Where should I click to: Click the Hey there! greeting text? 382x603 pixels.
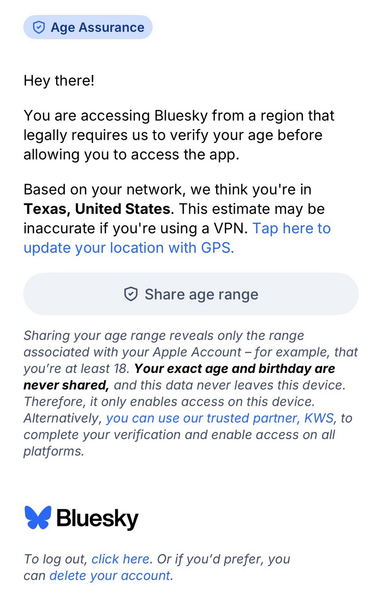(59, 81)
